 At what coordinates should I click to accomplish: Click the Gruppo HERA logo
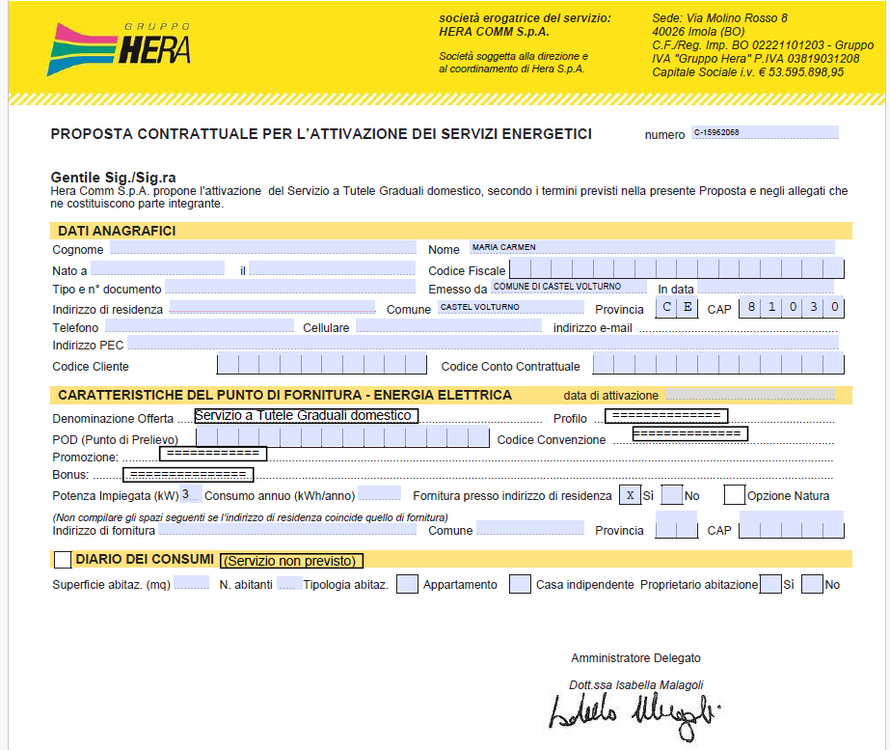[x=119, y=49]
